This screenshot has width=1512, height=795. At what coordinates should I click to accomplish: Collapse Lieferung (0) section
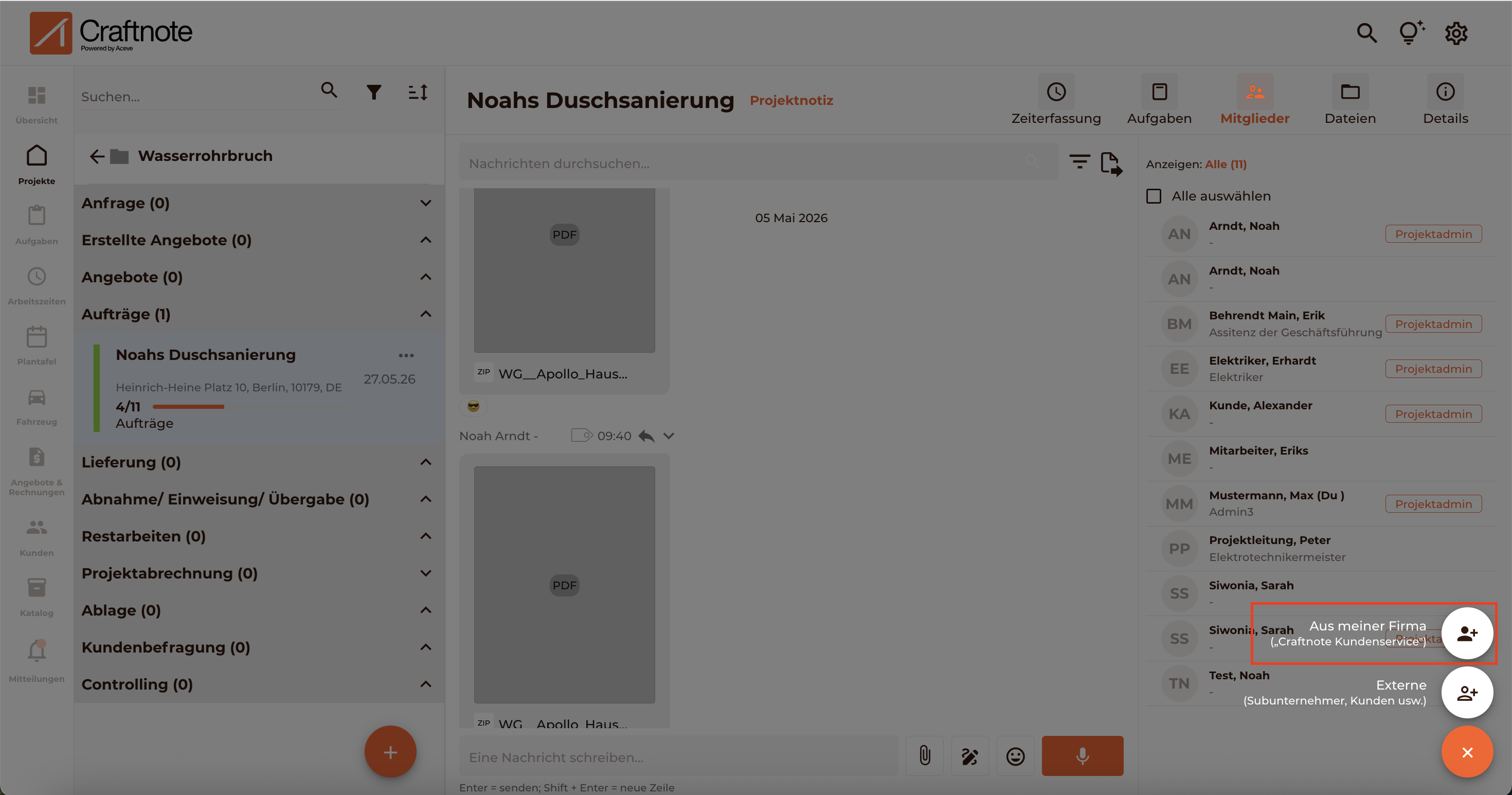coord(425,462)
